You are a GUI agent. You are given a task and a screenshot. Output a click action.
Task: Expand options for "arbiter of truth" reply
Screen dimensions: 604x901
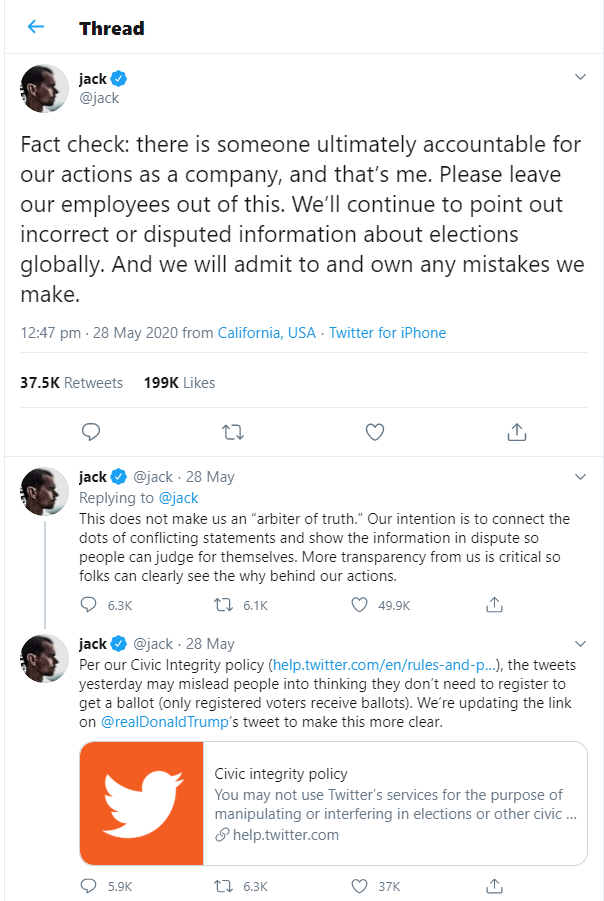point(580,476)
